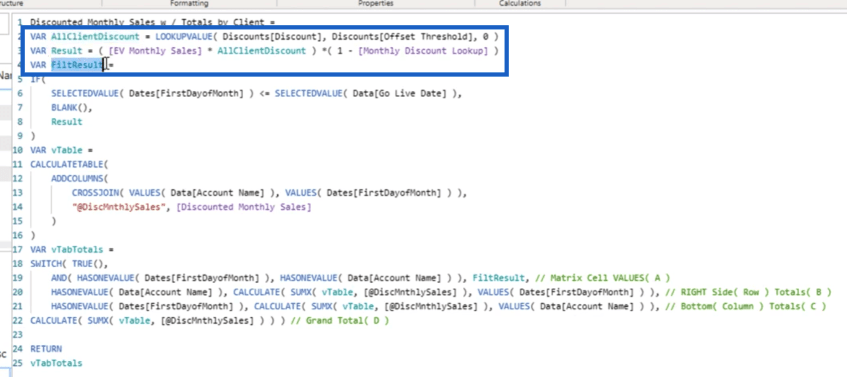Open the Formatting ribbon group

(189, 3)
